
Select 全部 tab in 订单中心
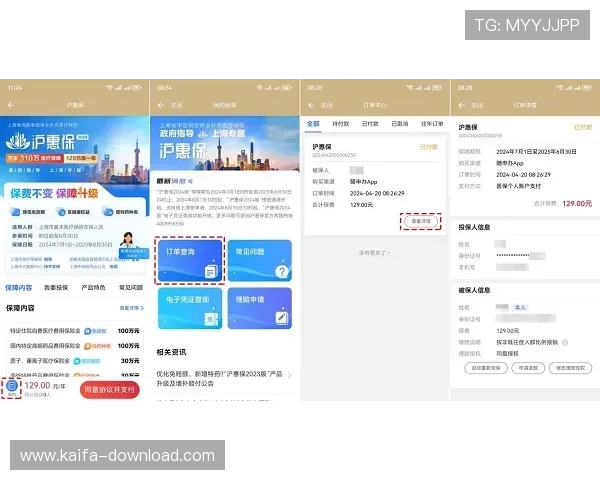coord(313,124)
